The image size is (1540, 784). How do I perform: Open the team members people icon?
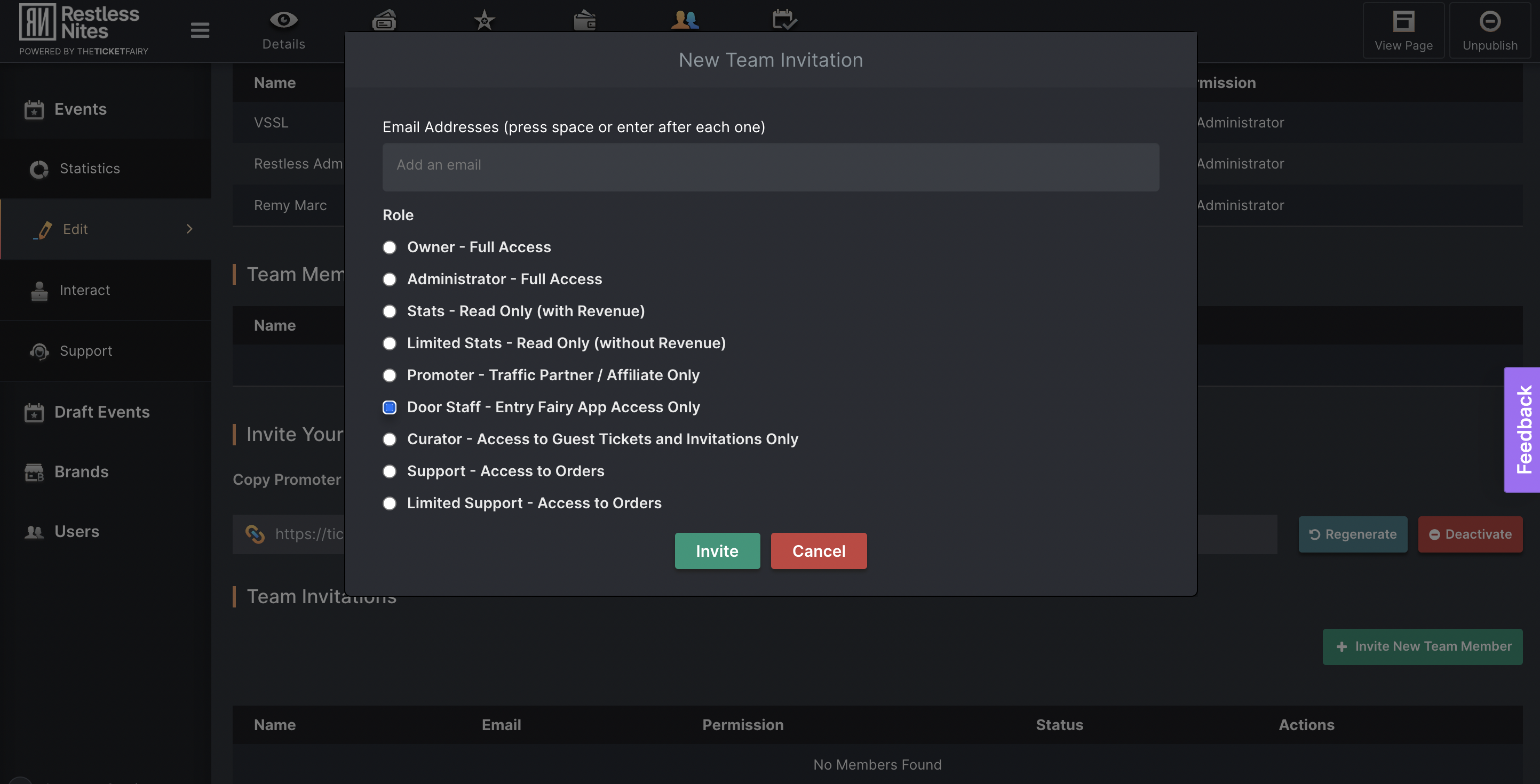click(685, 20)
